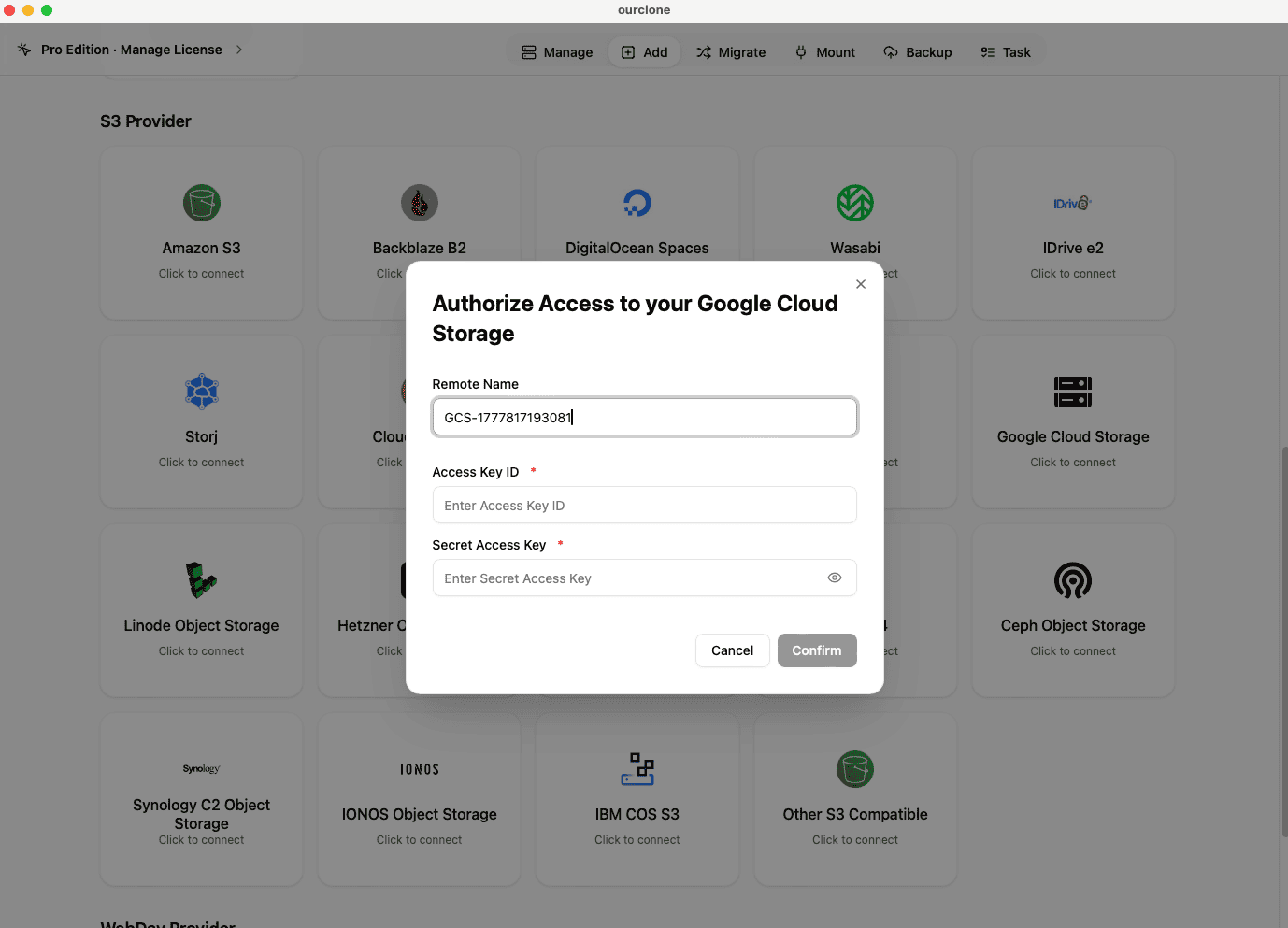This screenshot has width=1288, height=928.
Task: Click the Linode Object Storage cube icon
Action: point(202,580)
